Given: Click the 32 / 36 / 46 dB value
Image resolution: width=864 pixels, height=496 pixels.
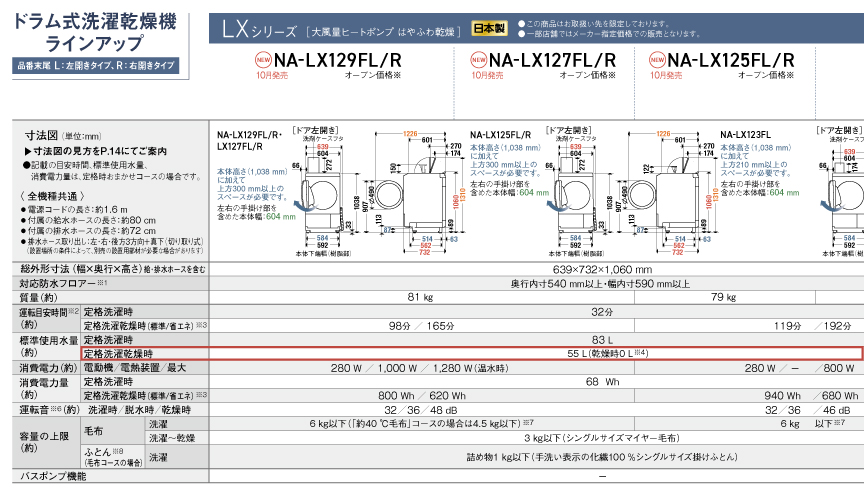Looking at the screenshot, I should click(x=808, y=411).
